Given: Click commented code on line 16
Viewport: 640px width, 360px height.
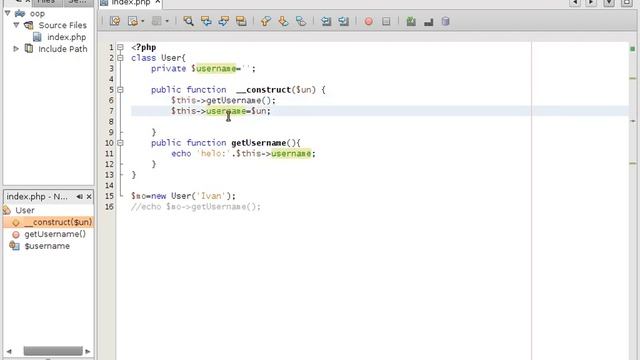Looking at the screenshot, I should tap(196, 207).
